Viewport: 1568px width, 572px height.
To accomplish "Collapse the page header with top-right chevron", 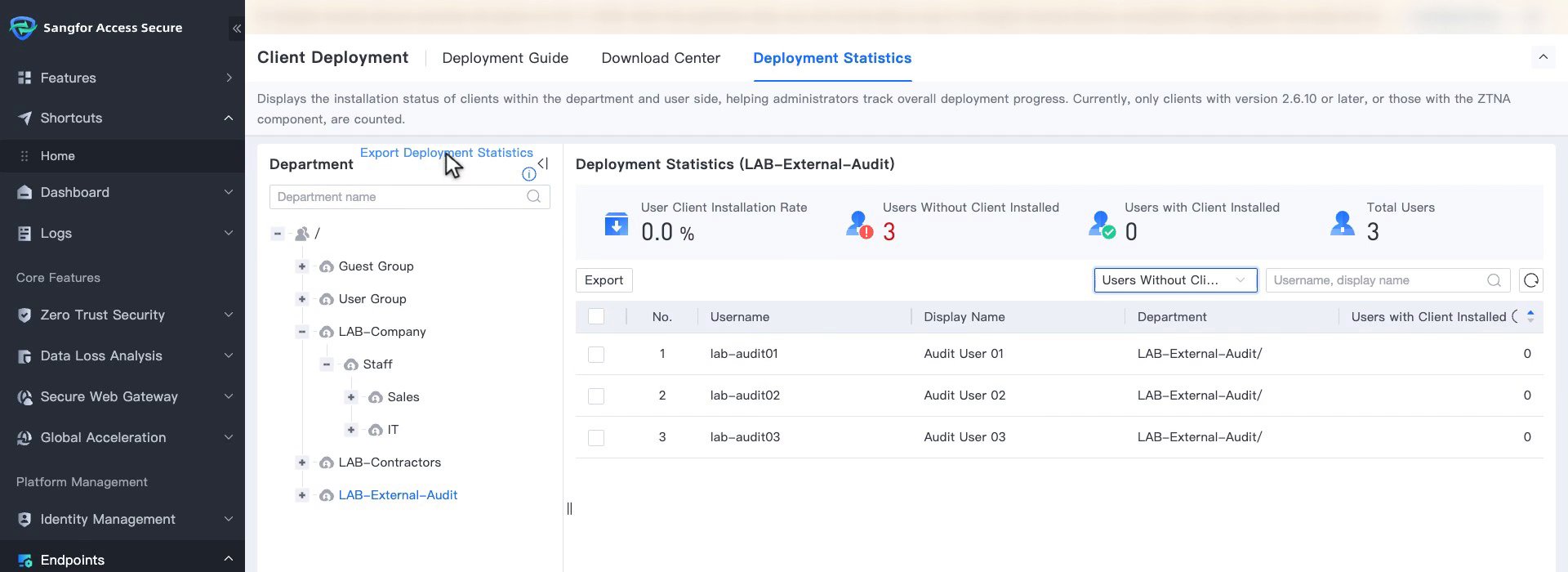I will pos(1543,57).
